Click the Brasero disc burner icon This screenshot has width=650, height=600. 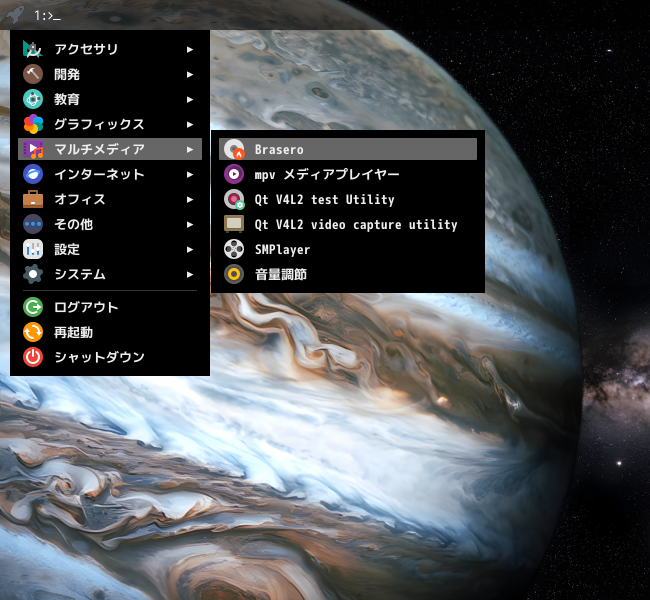pos(234,149)
